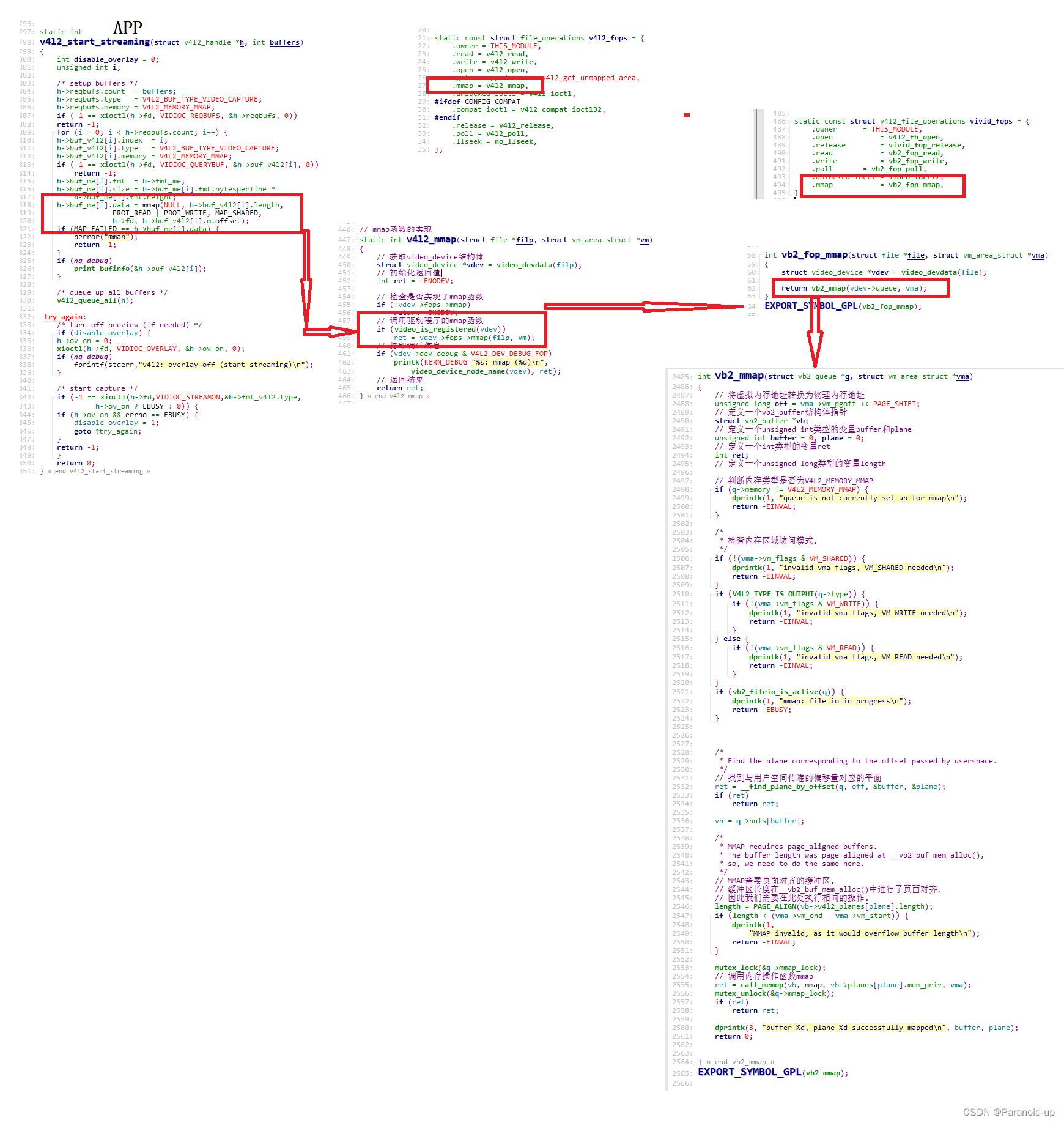This screenshot has height=1123, width=1064.
Task: Click the ".poll = v4l2_poll," line
Action: pos(490,133)
